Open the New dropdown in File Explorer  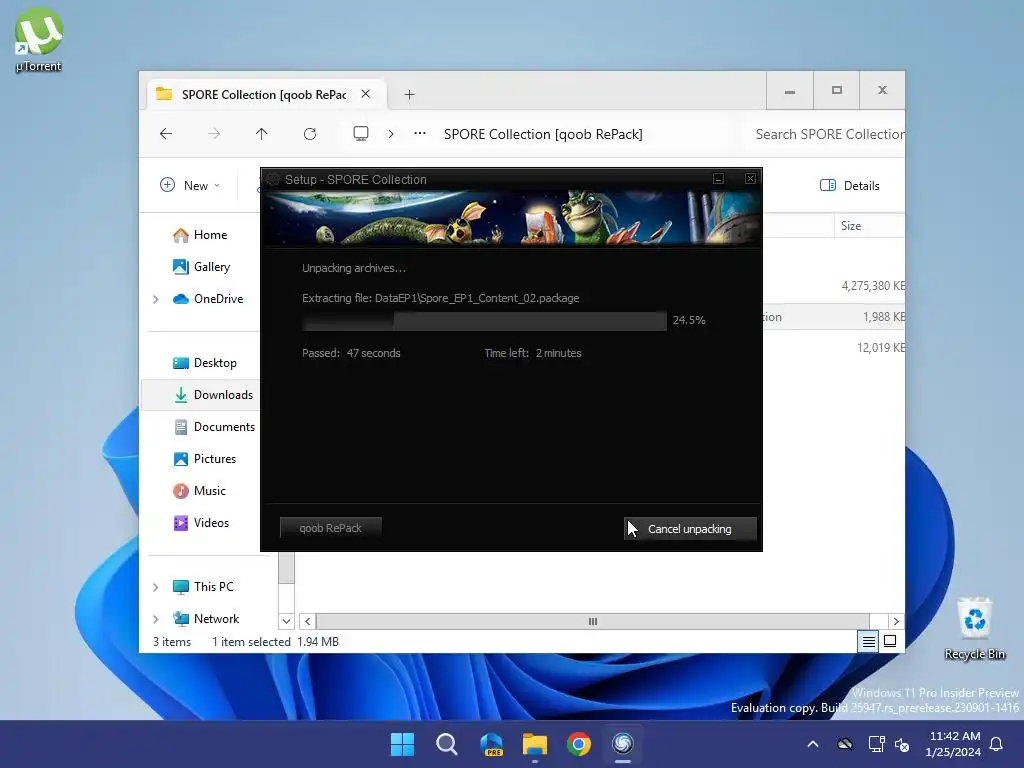coord(190,185)
